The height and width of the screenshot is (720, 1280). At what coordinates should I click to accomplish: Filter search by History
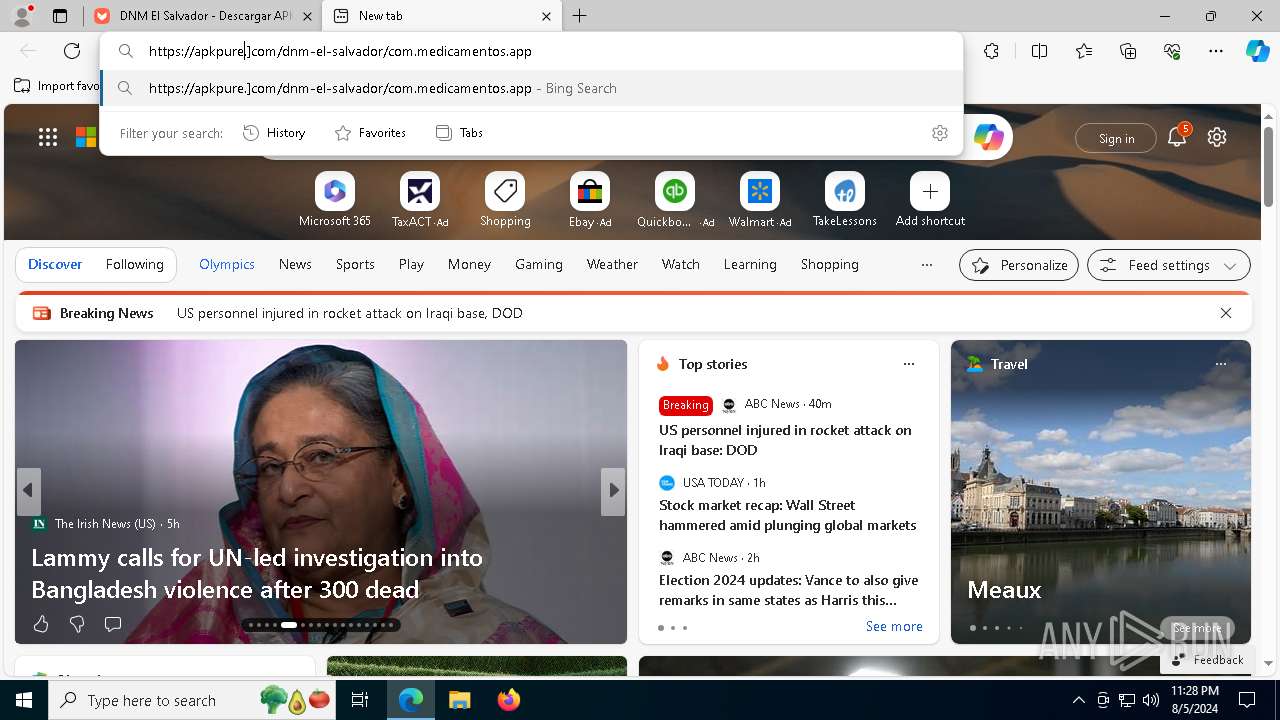(274, 133)
